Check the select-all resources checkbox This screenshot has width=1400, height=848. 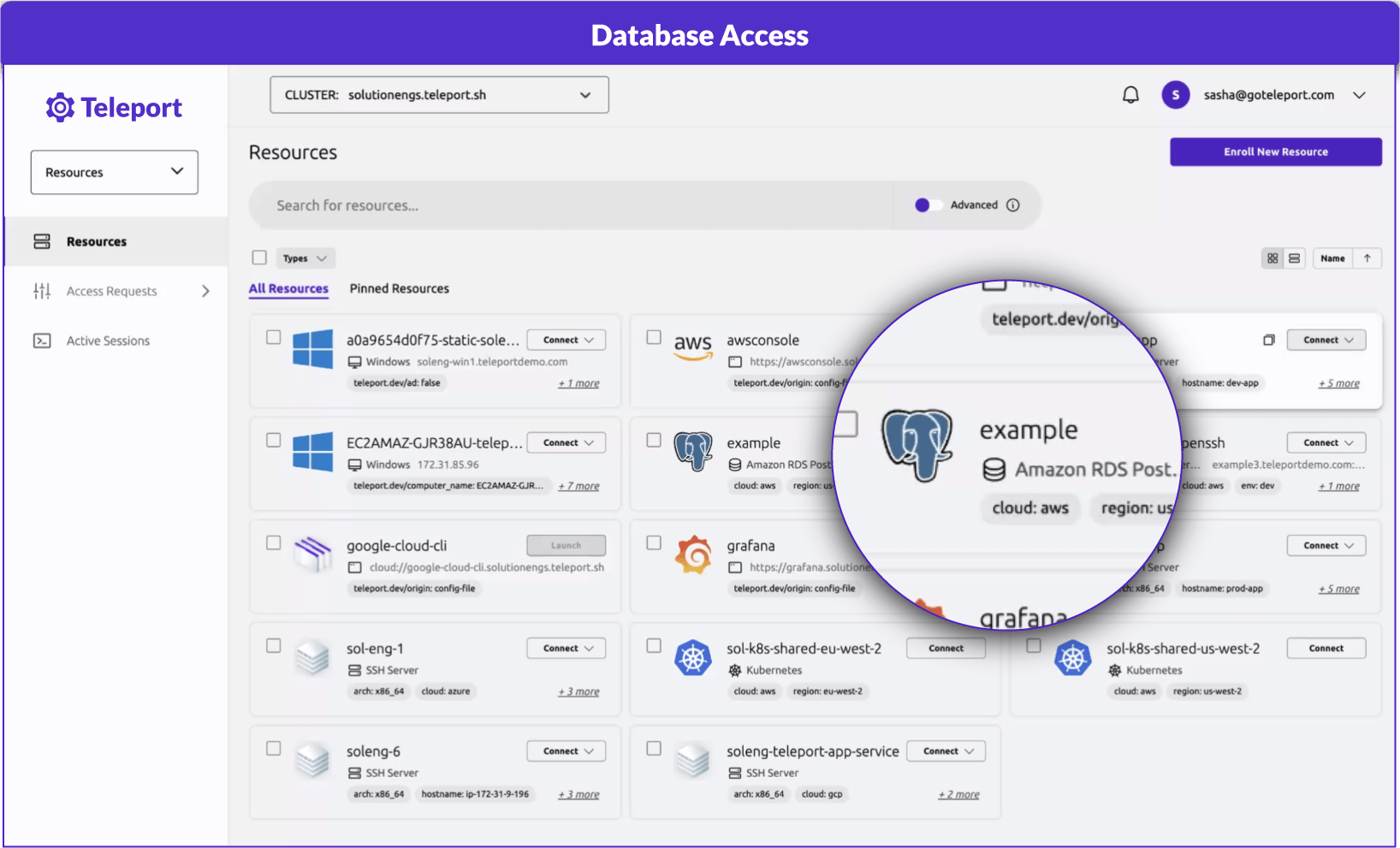pos(259,258)
